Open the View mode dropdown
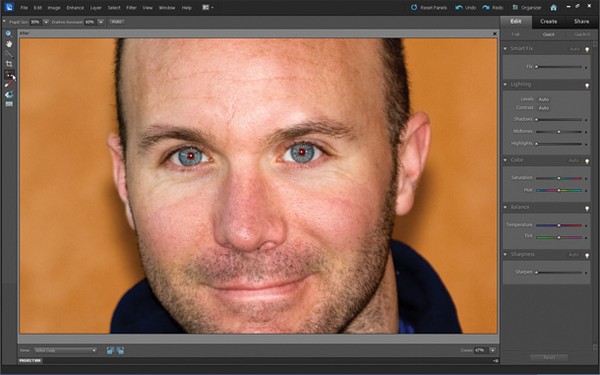 [x=65, y=350]
